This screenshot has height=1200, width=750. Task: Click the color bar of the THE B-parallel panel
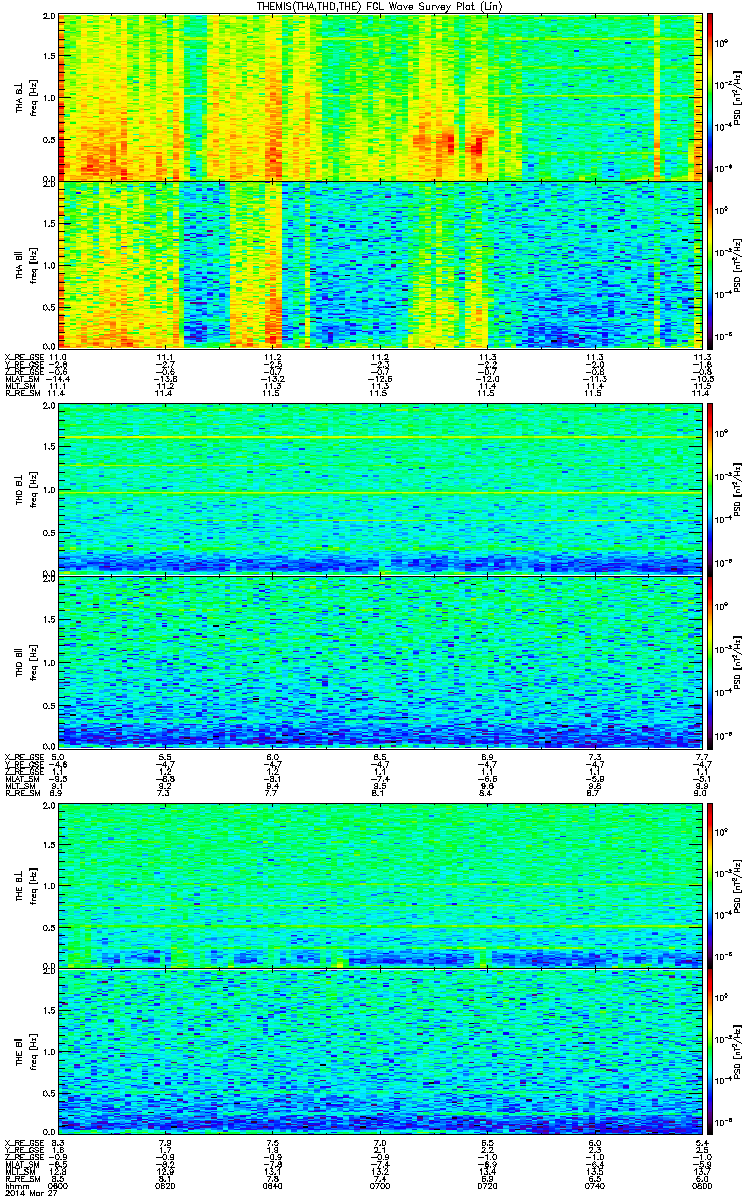tap(710, 1053)
